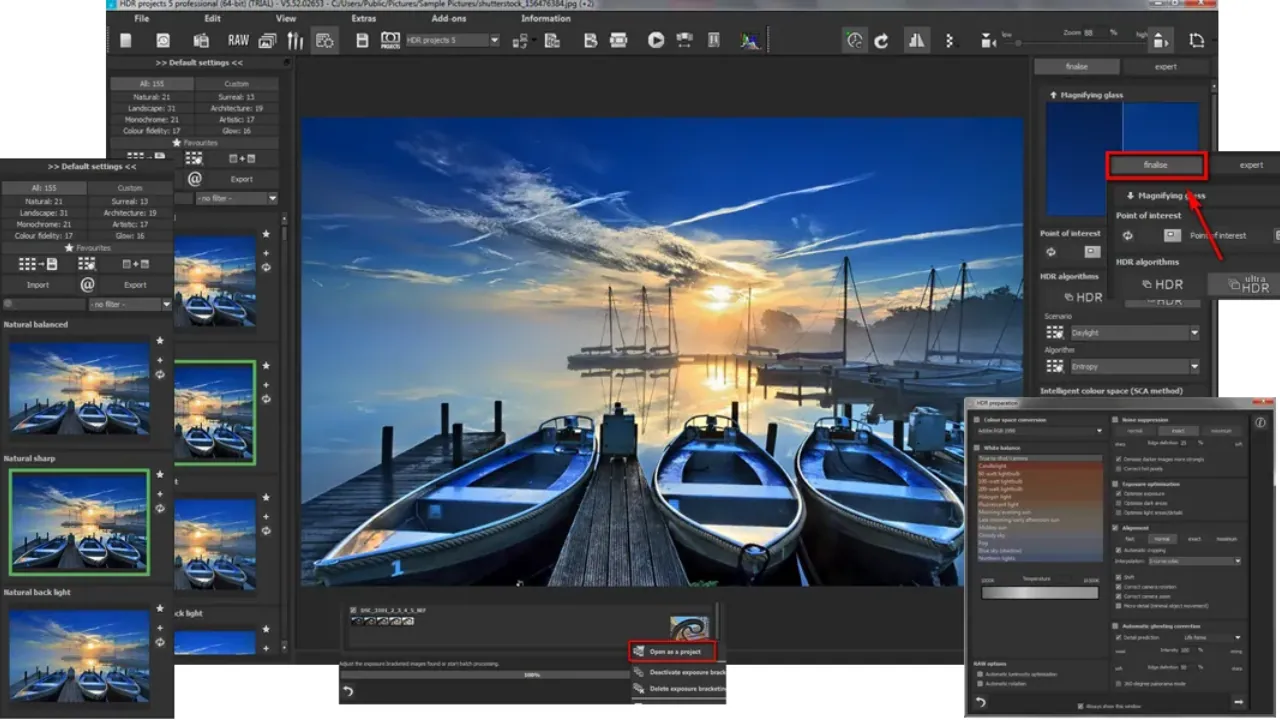Click the circular reload arrow toolbar icon
Viewport: 1280px width, 720px height.
click(x=881, y=41)
